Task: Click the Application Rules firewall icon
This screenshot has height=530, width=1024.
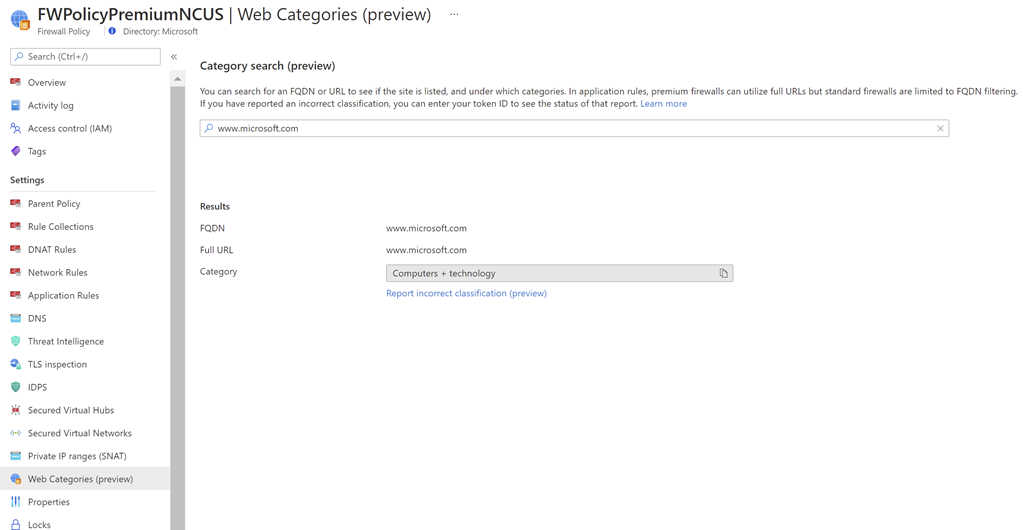Action: tap(16, 295)
